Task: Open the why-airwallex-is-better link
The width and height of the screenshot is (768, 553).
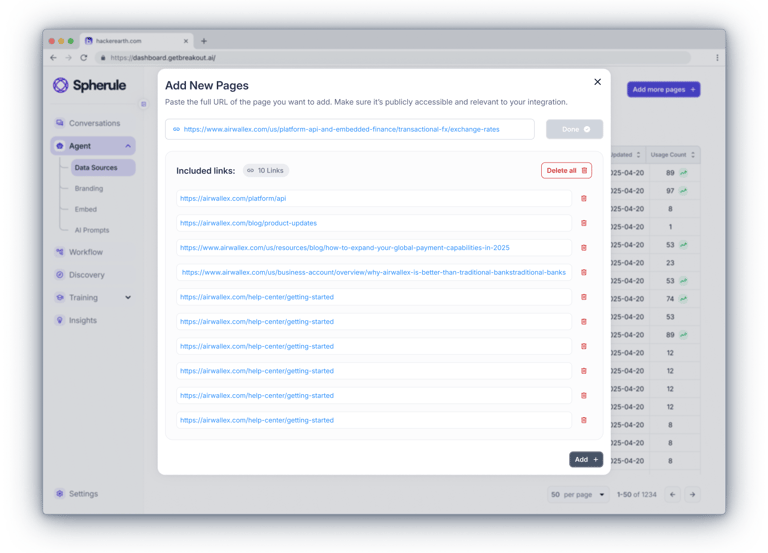Action: point(374,272)
